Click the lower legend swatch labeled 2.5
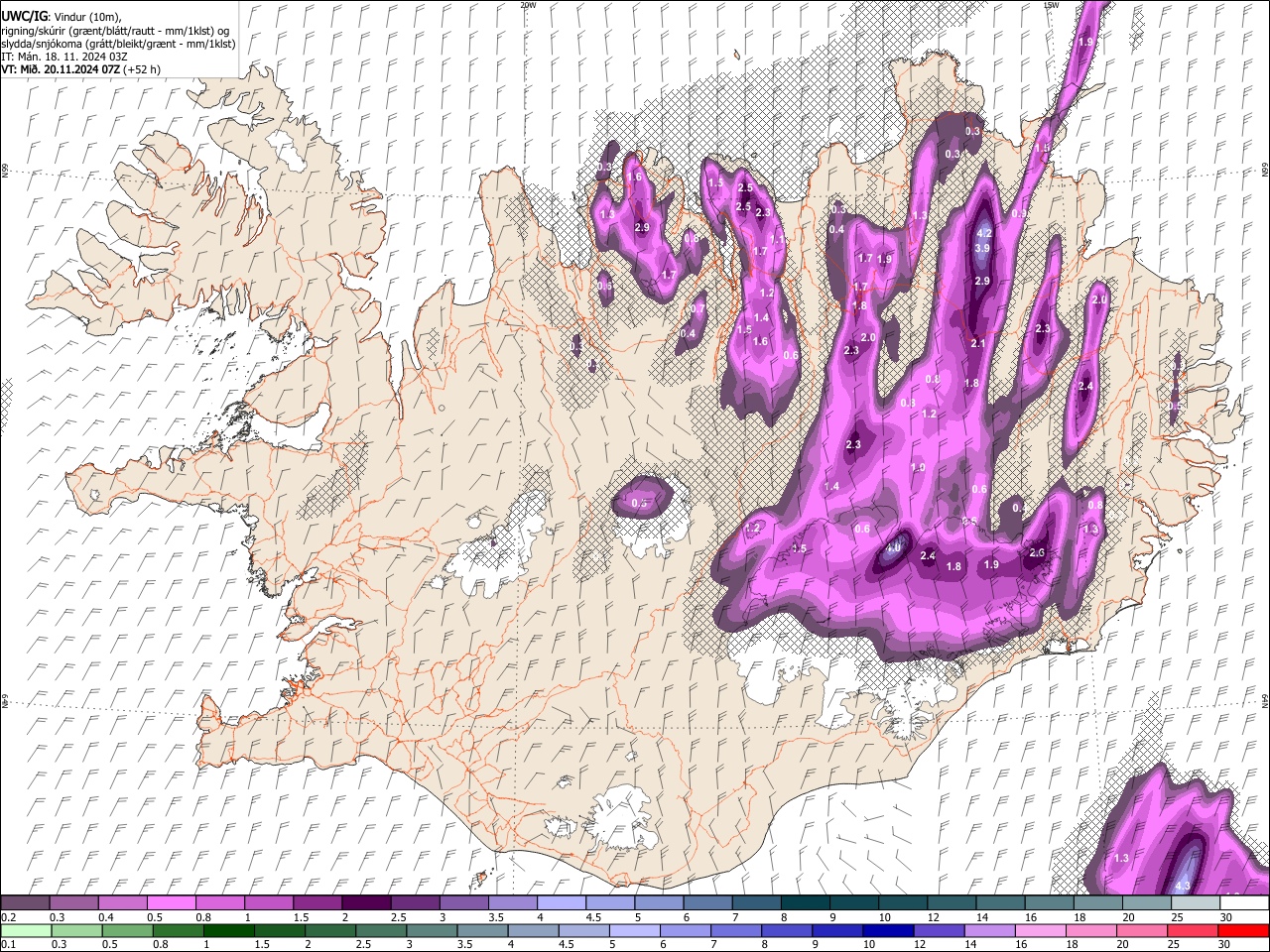This screenshot has width=1270, height=952. 380,930
